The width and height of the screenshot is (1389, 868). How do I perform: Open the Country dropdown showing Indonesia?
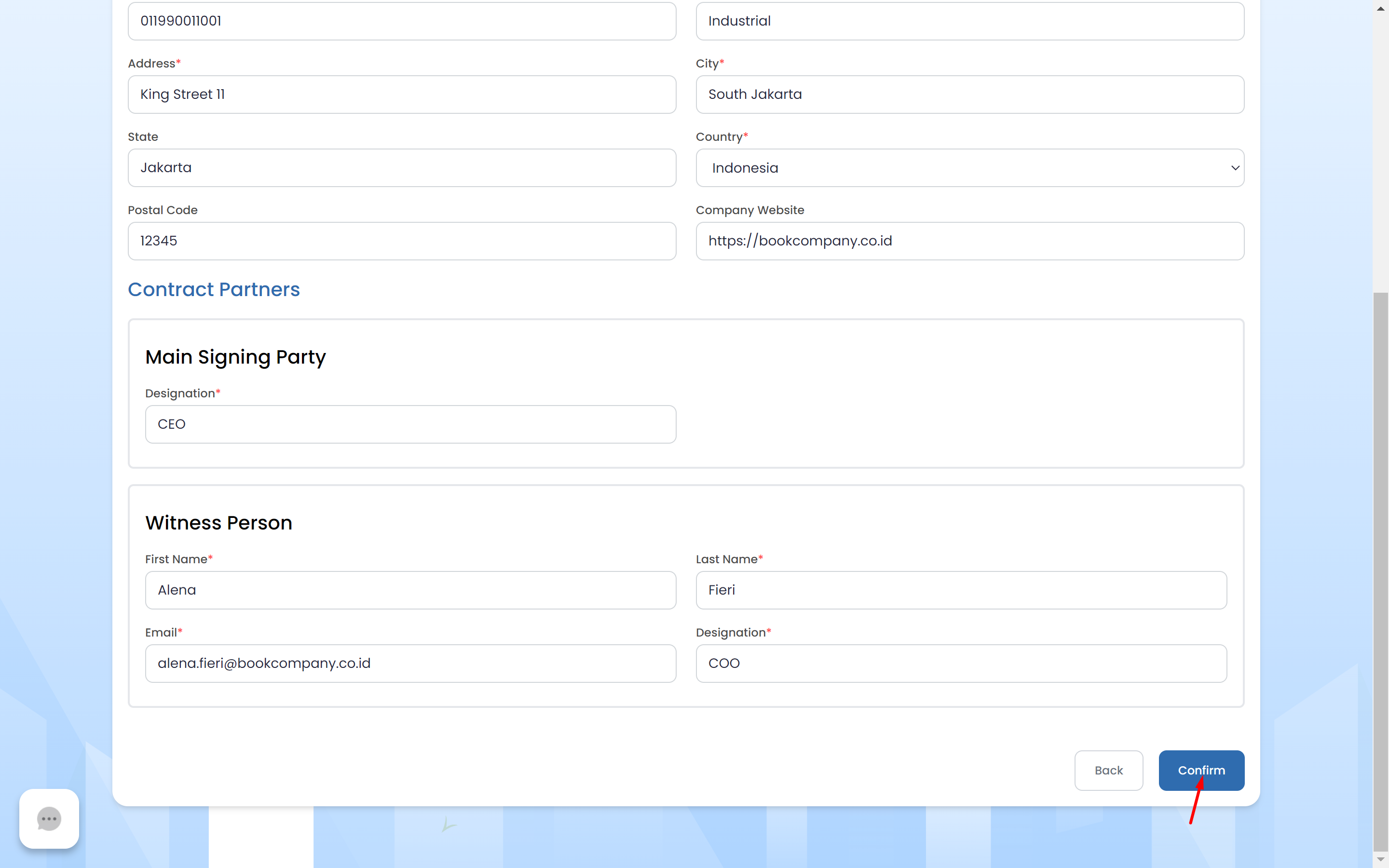(x=970, y=168)
